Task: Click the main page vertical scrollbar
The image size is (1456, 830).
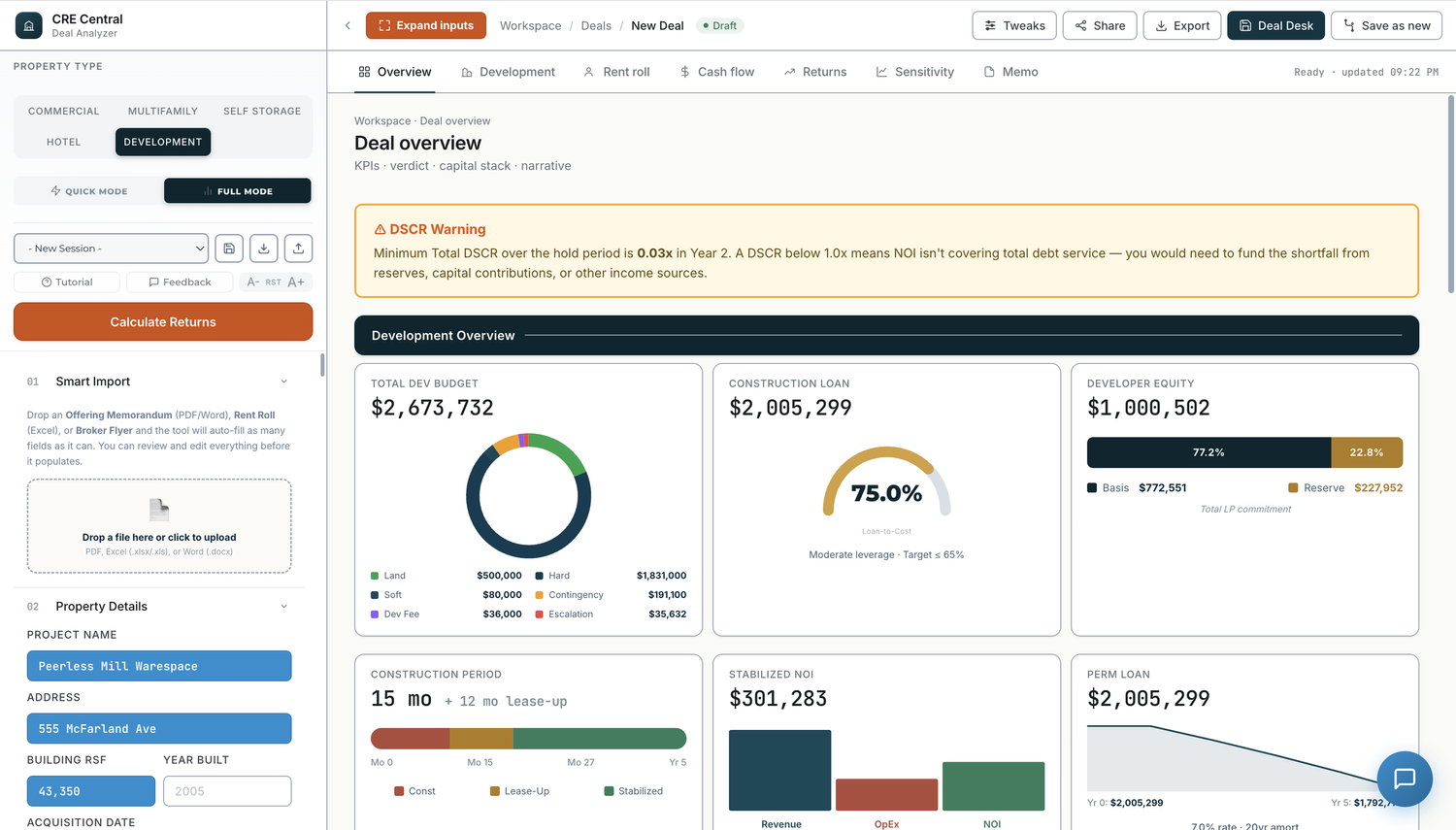Action: (1450, 194)
